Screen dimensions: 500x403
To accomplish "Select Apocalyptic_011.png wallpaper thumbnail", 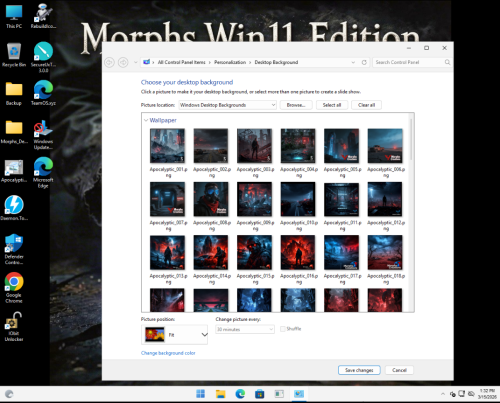I will 341,199.
